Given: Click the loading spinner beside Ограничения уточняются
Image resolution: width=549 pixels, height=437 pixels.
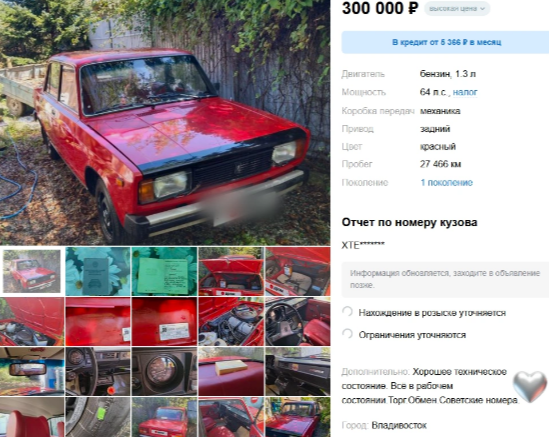Looking at the screenshot, I should point(347,334).
